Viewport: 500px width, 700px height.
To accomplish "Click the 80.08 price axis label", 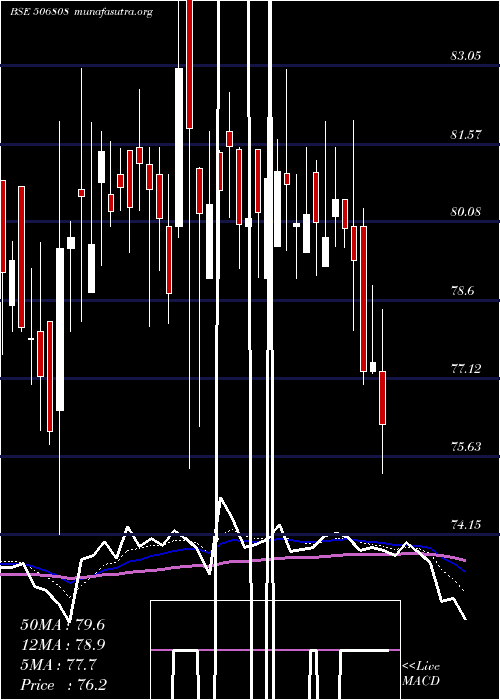I will click(466, 211).
